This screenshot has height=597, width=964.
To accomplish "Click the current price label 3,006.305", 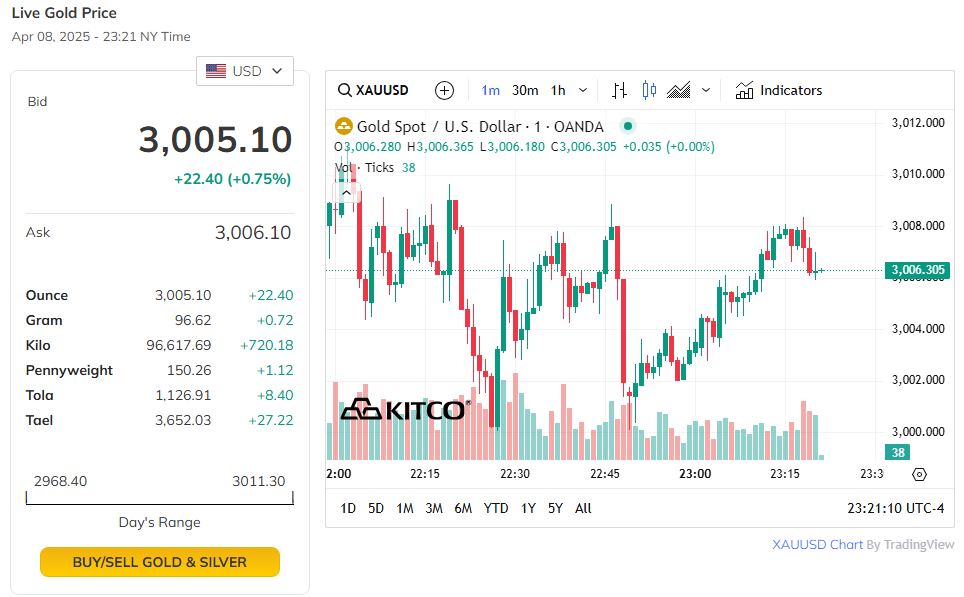I will (x=916, y=269).
